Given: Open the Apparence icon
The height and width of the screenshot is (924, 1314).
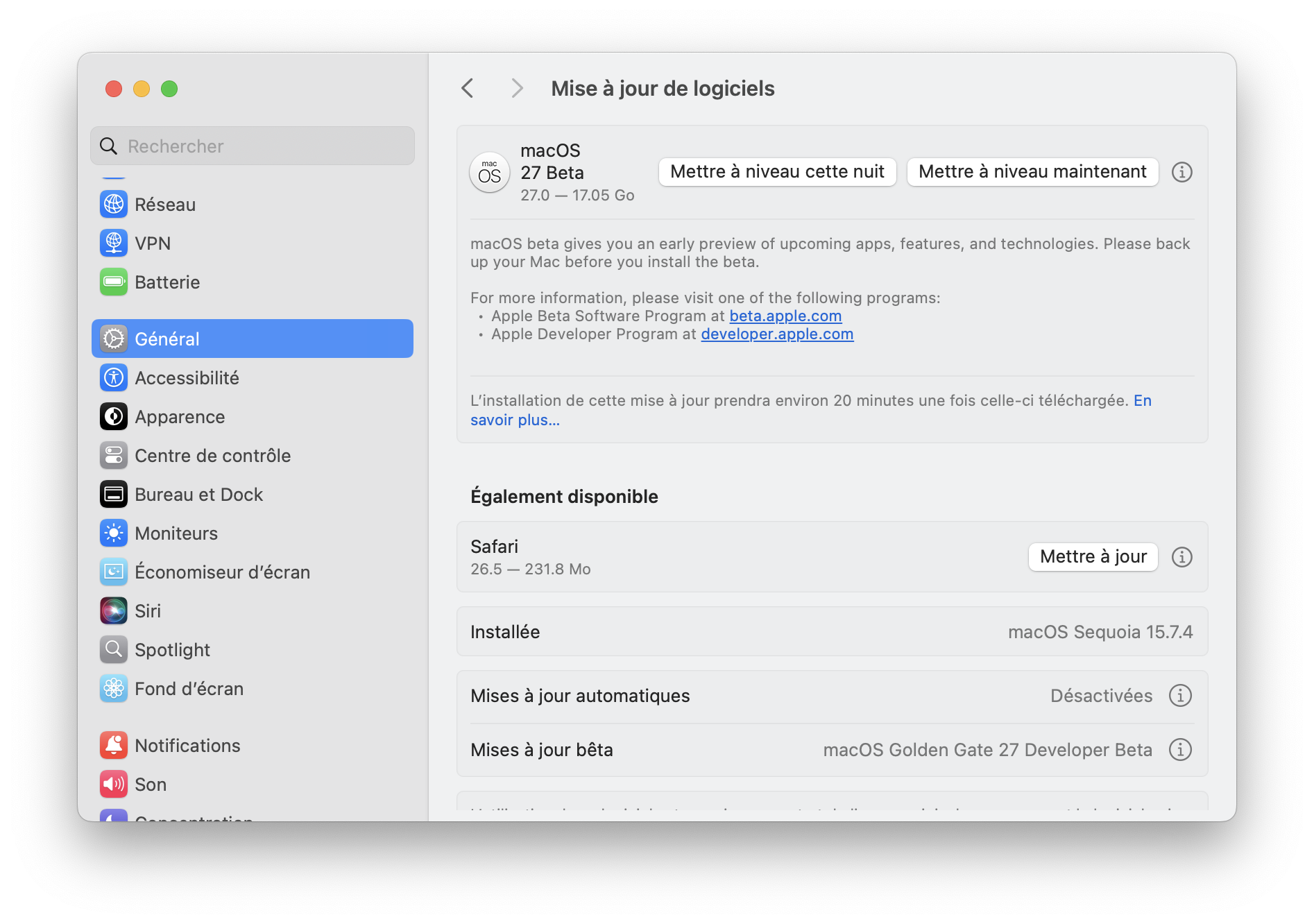Looking at the screenshot, I should coord(114,417).
